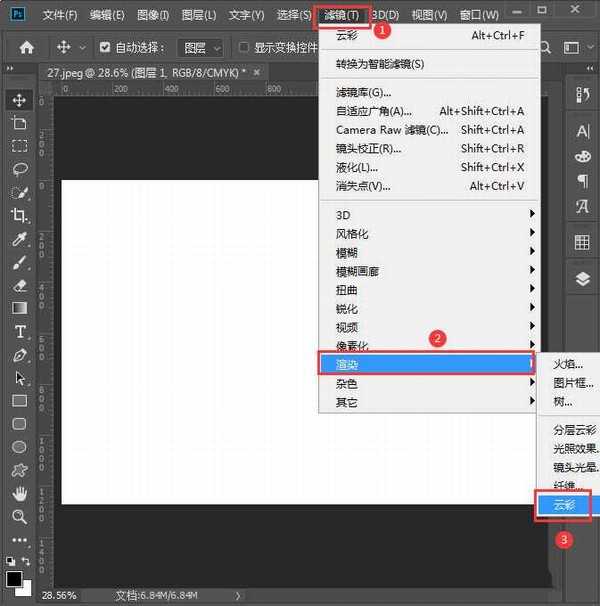Screen dimensions: 600x606
Task: Select the Horizontal Type tool
Action: (19, 332)
